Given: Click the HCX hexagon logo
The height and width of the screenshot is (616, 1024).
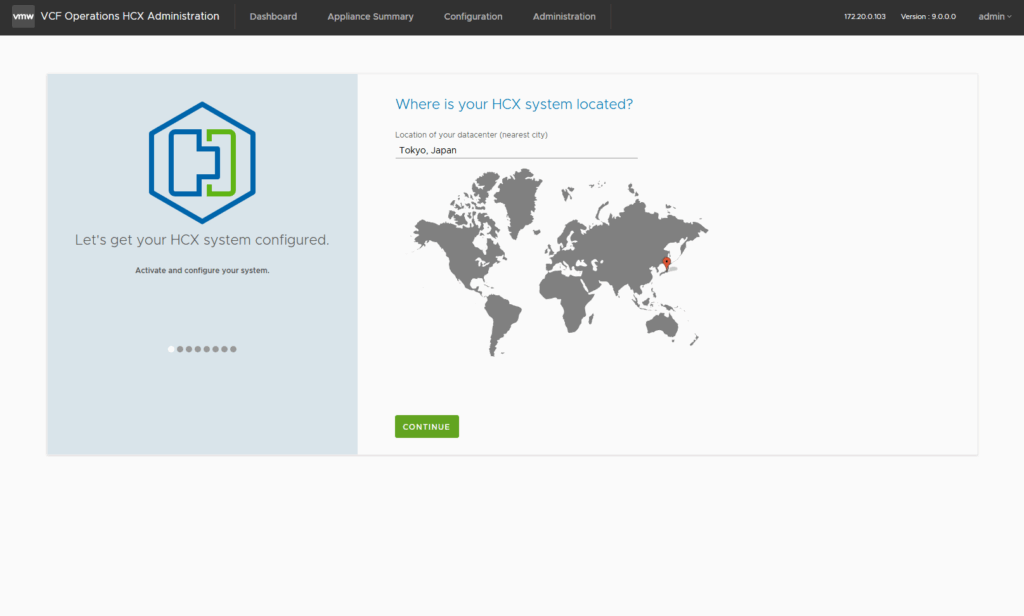Looking at the screenshot, I should point(202,162).
